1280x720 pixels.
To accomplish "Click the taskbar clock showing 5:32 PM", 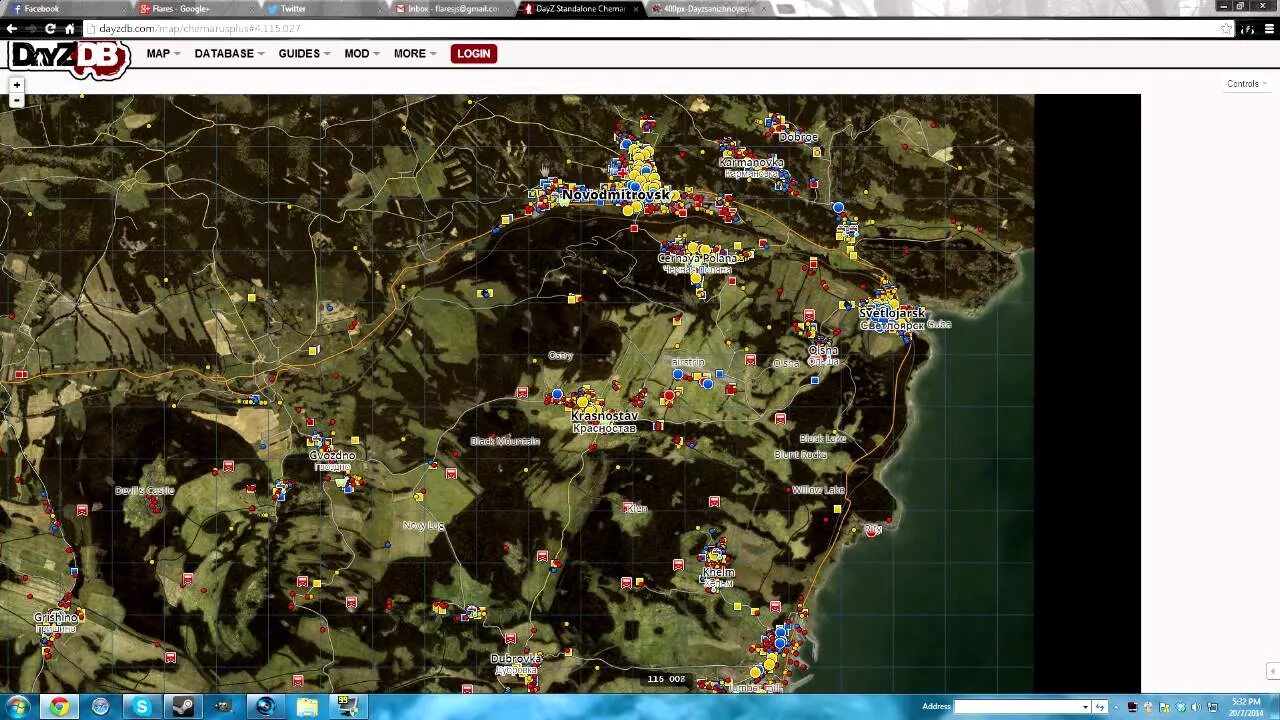I will (1246, 707).
